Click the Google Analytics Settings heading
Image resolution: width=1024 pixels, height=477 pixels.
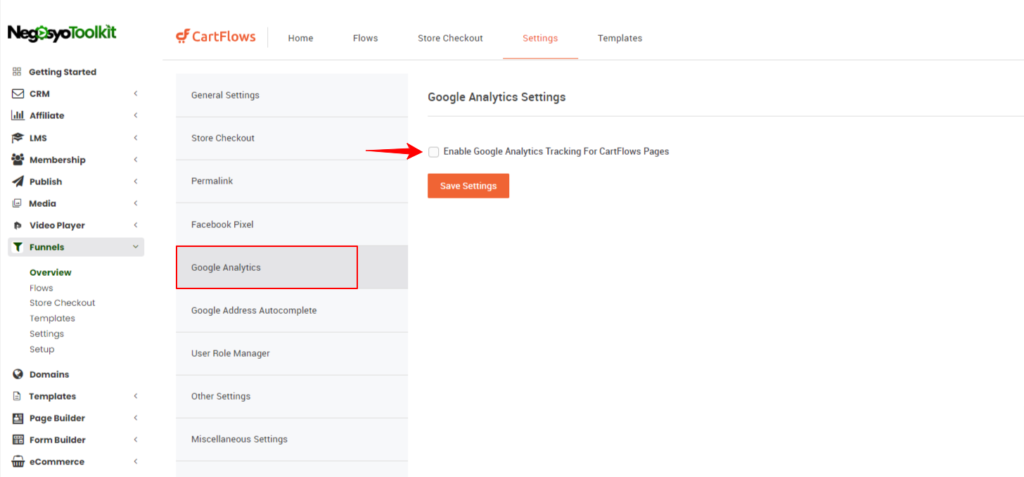pyautogui.click(x=496, y=97)
